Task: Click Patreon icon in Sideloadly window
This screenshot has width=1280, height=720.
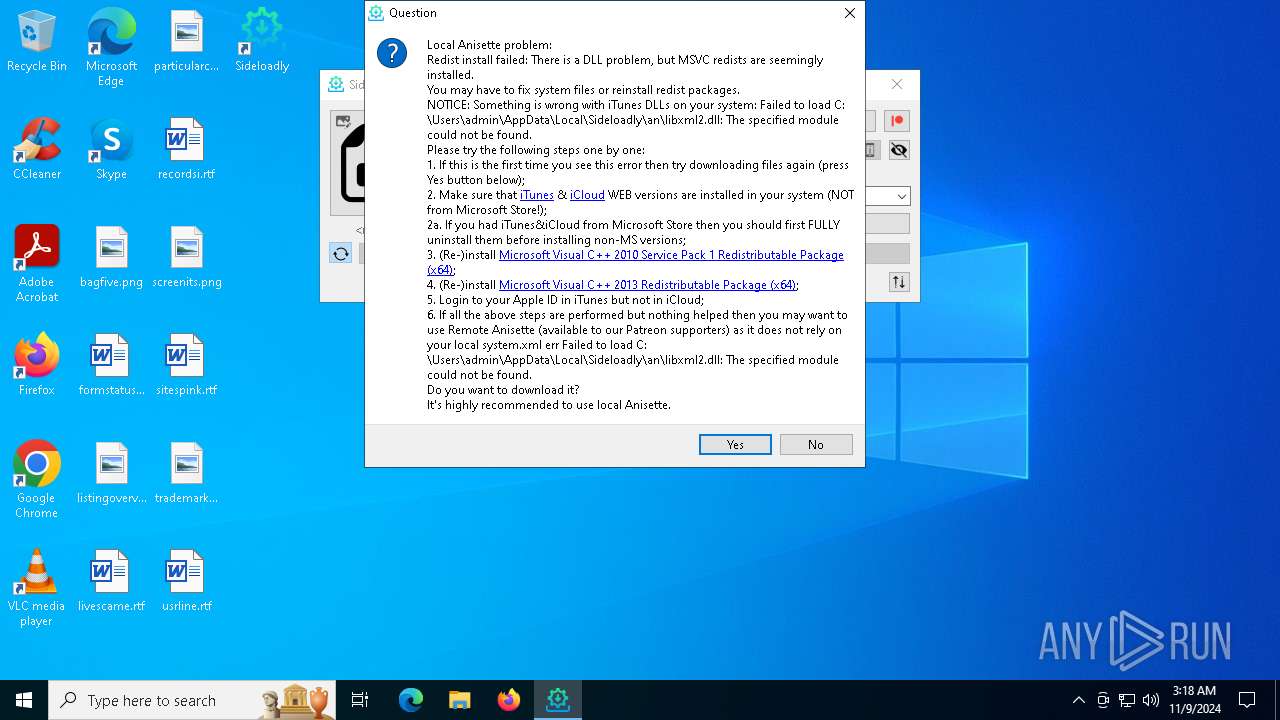Action: coord(897,121)
